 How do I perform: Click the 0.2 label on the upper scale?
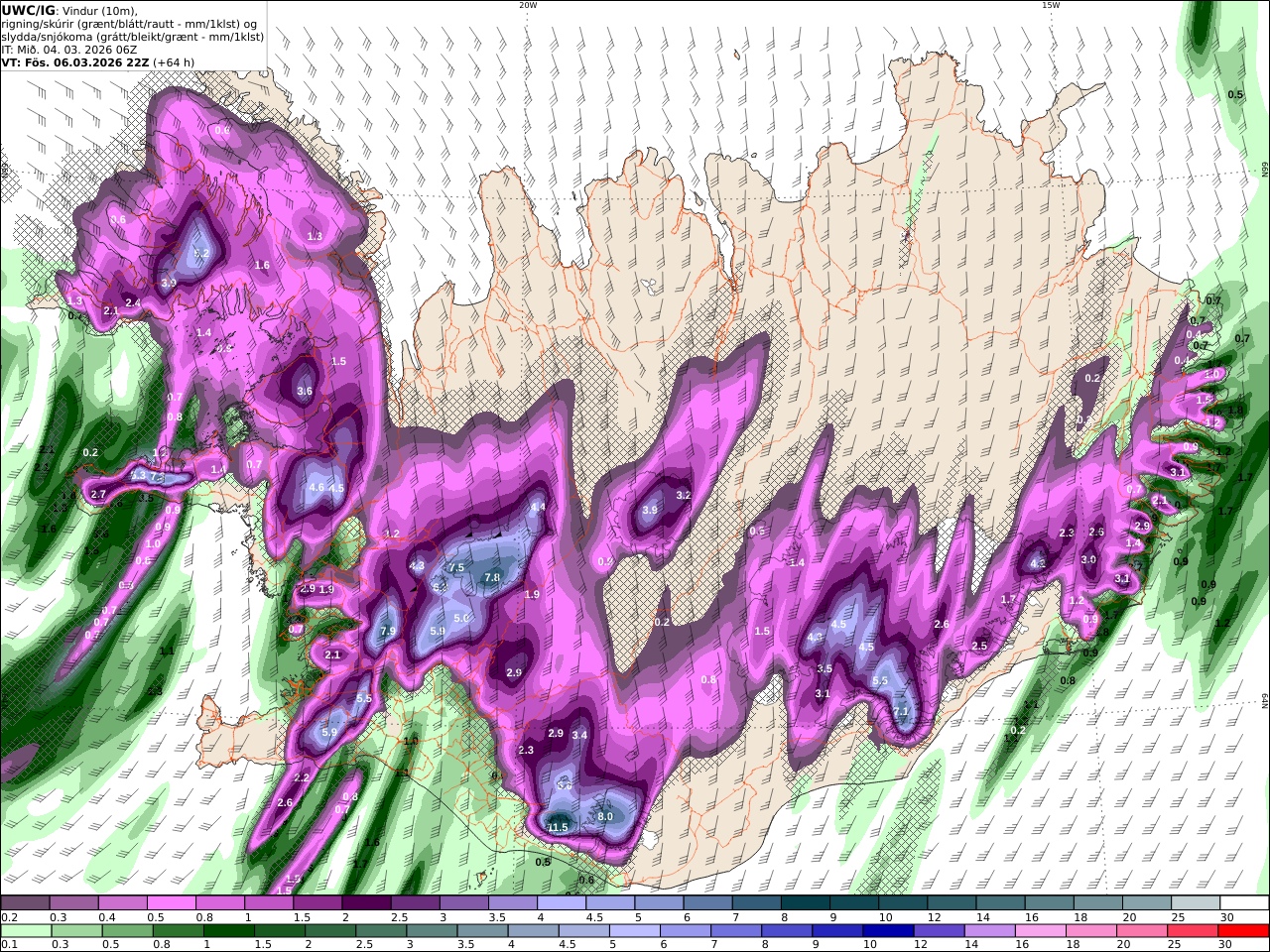9,917
